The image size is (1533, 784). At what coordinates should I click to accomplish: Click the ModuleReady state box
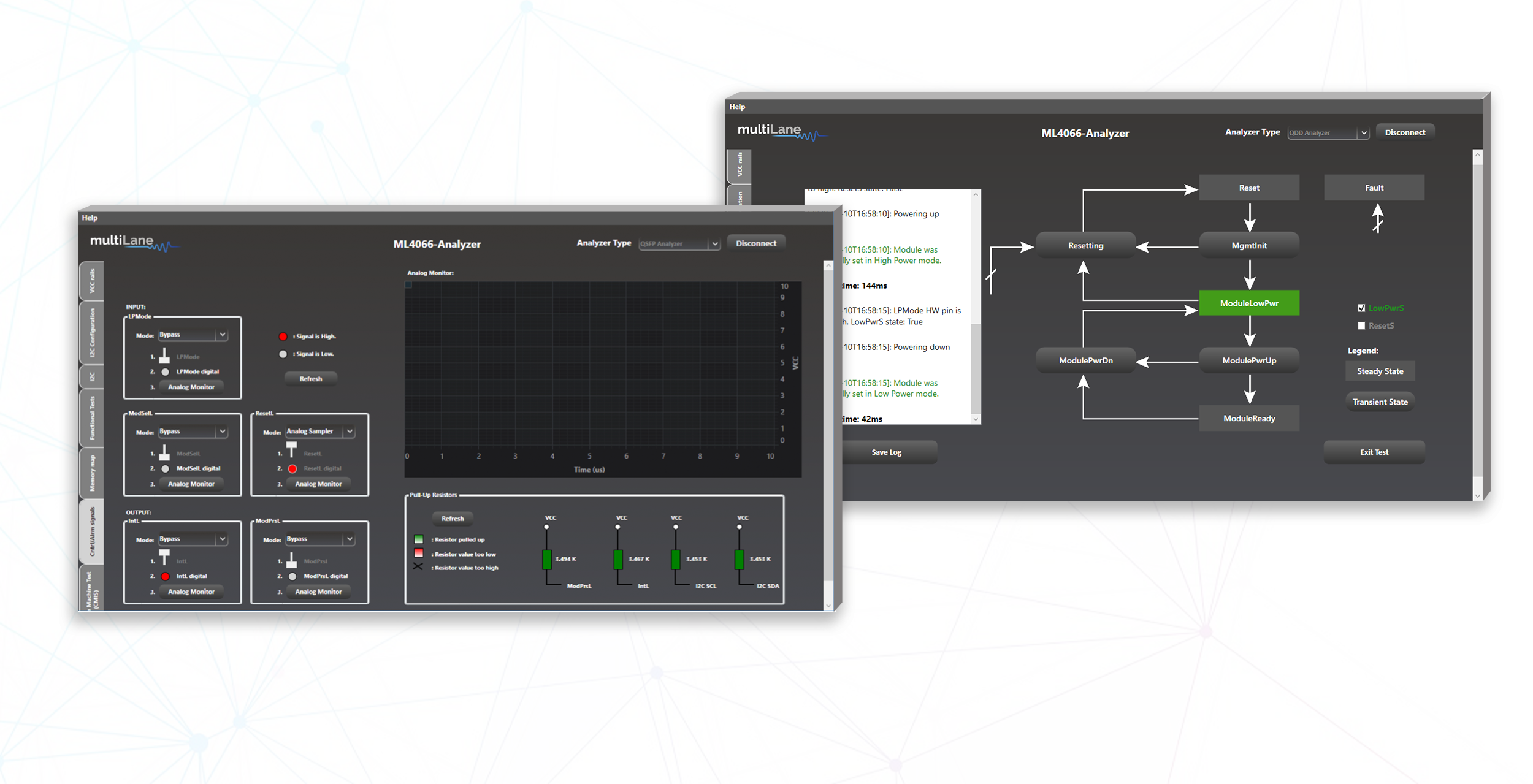pos(1249,419)
